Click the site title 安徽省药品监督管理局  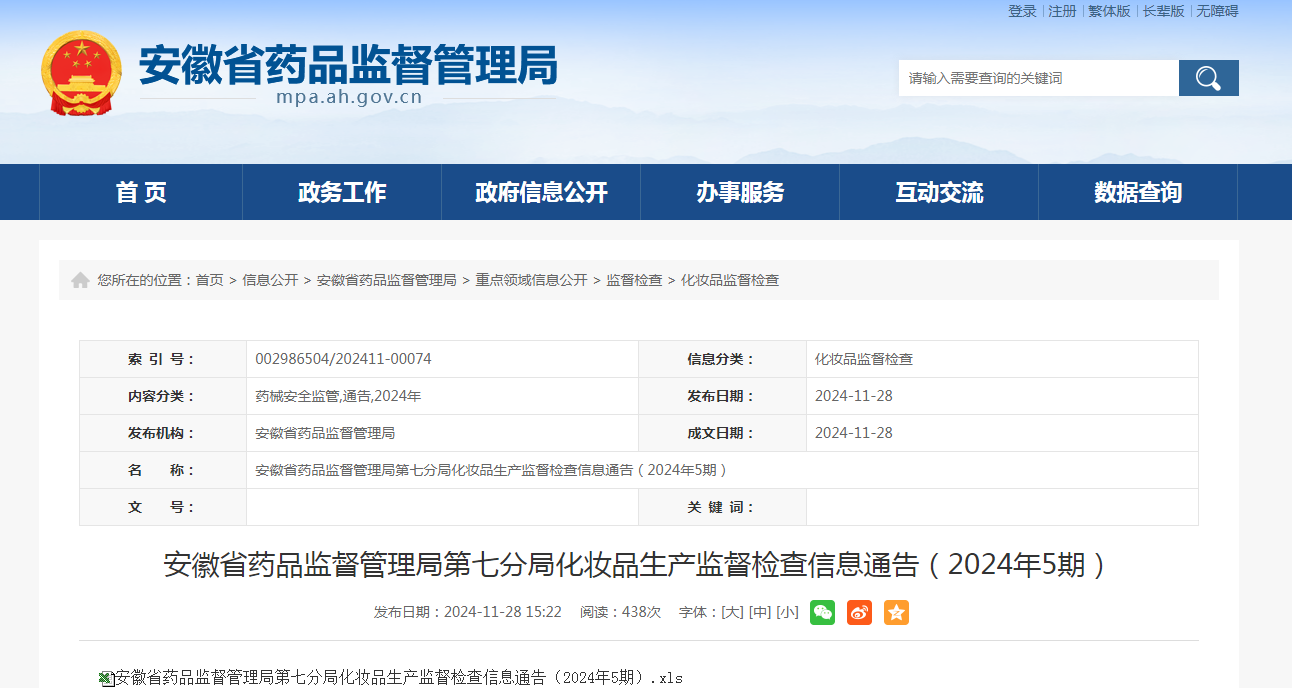click(x=348, y=64)
